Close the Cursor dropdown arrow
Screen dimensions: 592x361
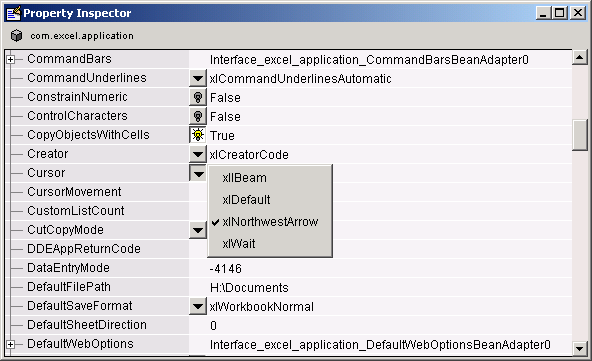[198, 173]
